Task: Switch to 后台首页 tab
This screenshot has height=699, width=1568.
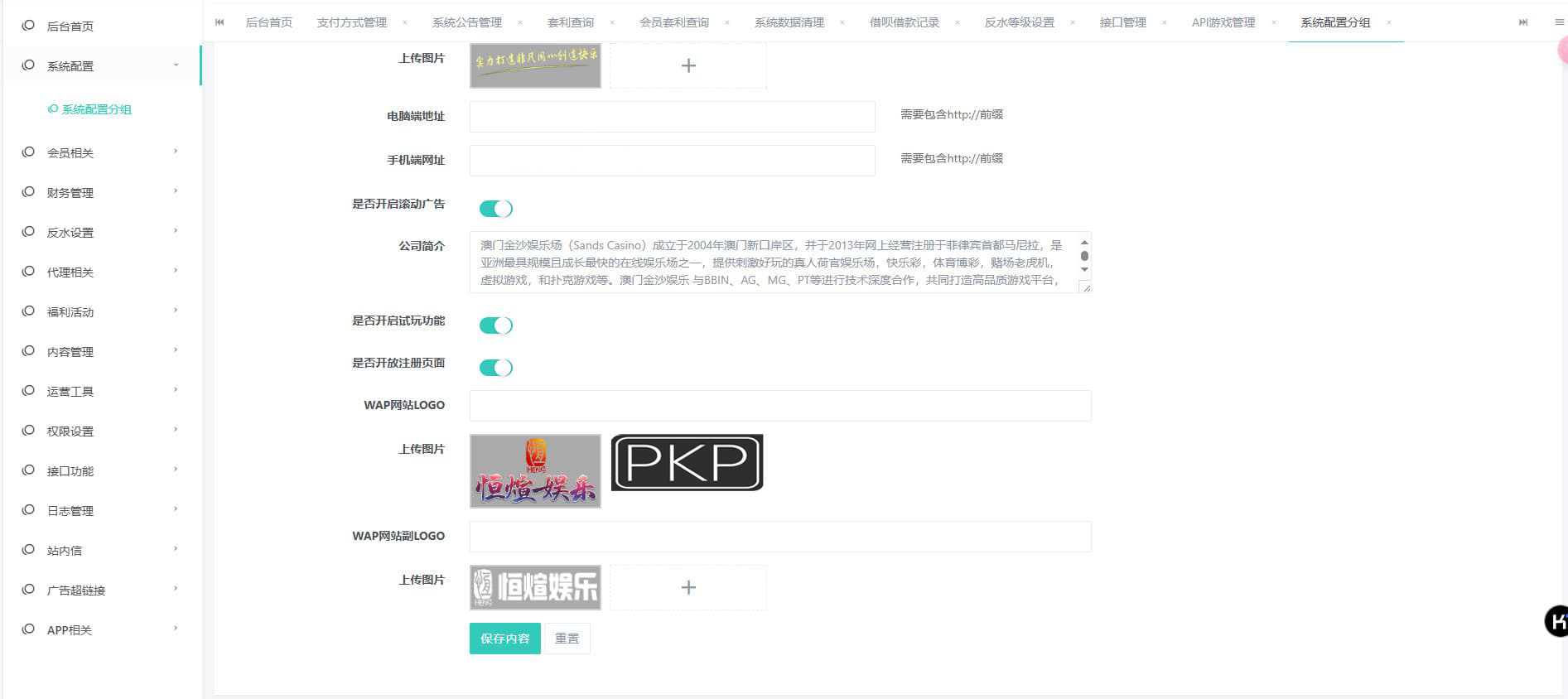Action: click(x=269, y=22)
